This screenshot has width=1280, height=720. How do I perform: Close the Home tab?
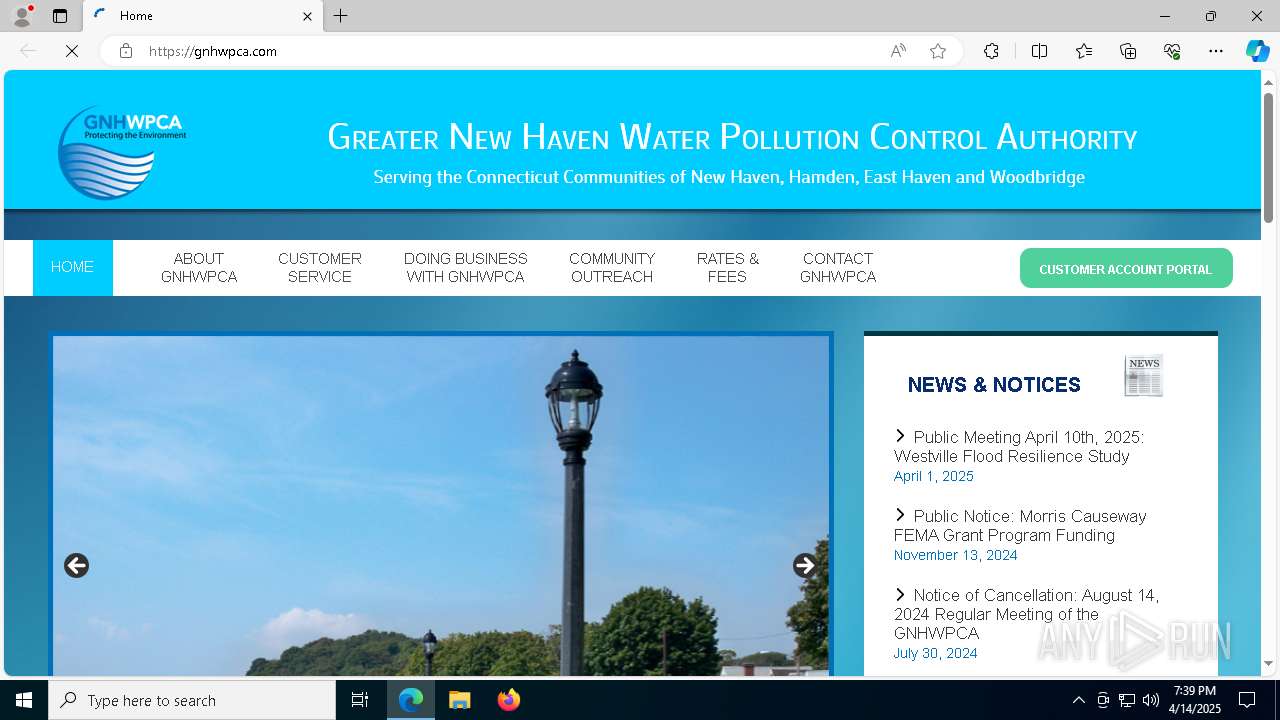307,16
